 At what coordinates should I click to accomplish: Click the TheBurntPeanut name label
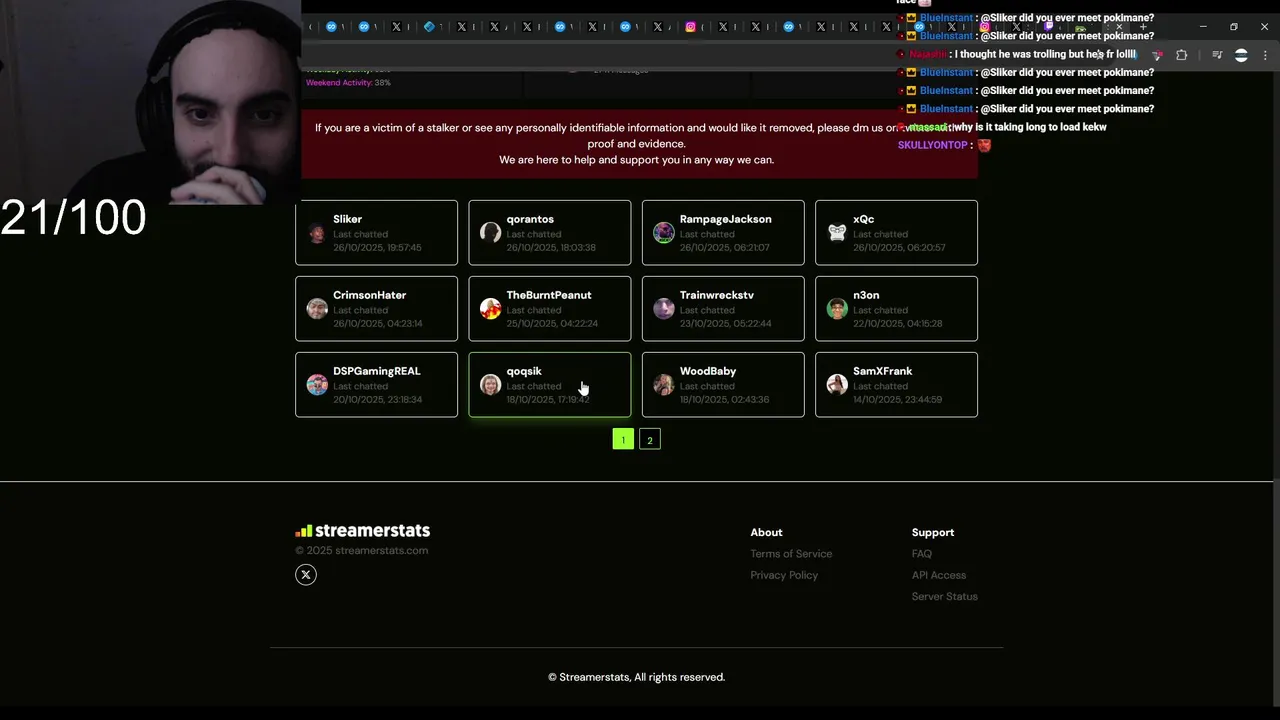[549, 295]
